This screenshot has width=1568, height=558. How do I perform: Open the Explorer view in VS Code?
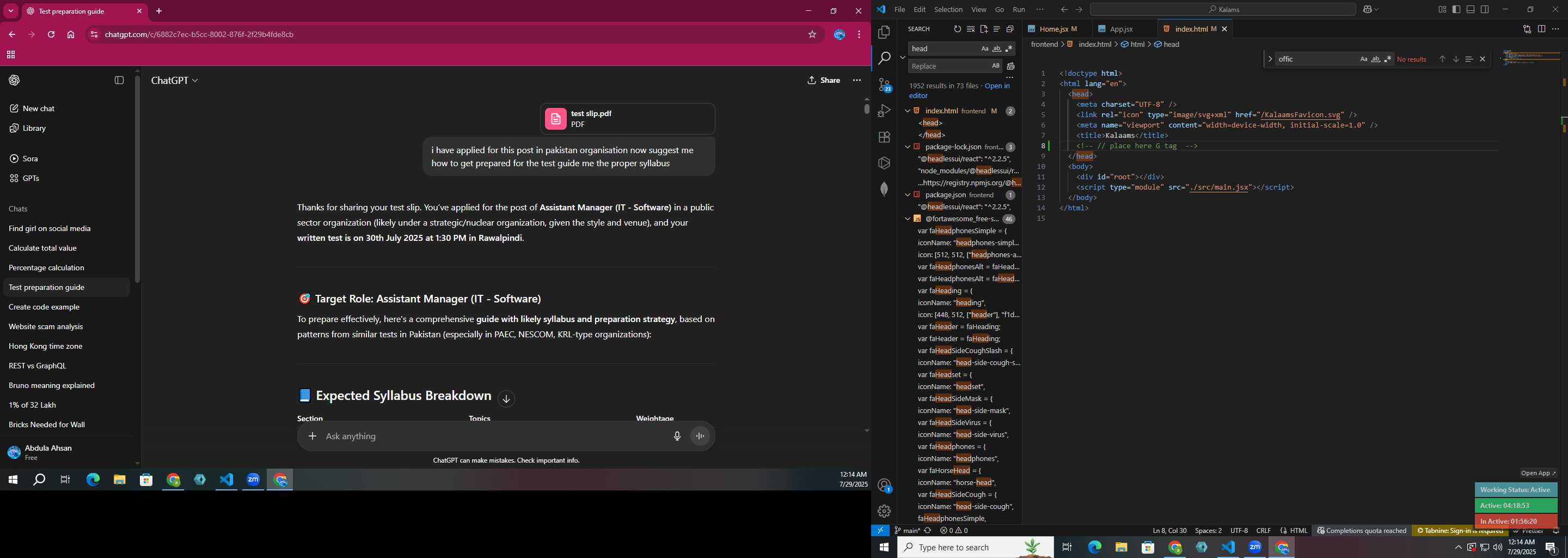(x=884, y=32)
